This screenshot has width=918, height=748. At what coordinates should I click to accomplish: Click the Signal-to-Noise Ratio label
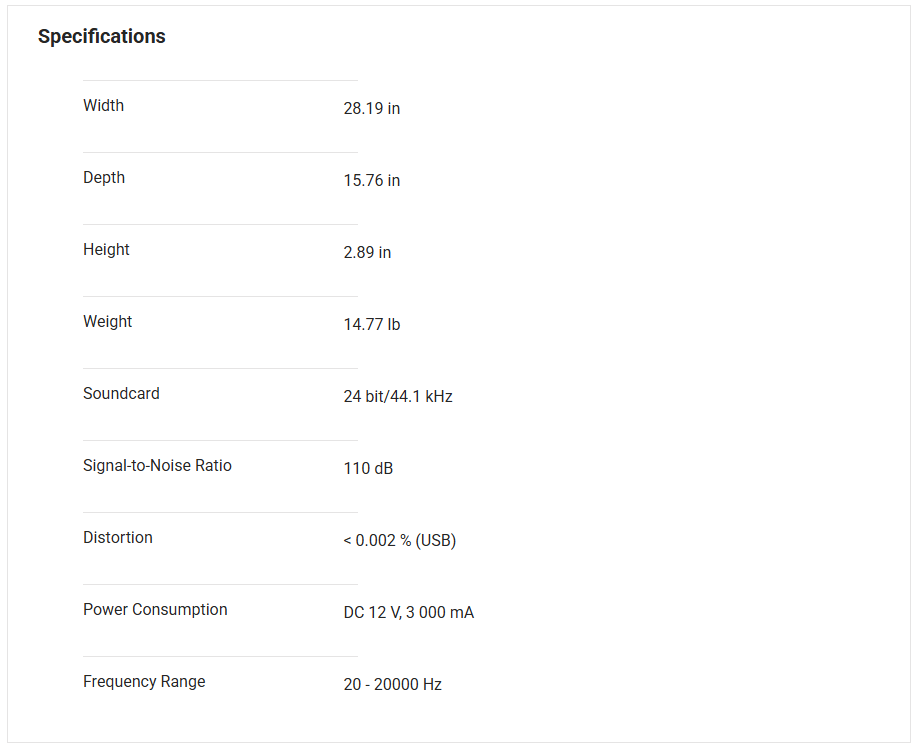157,466
